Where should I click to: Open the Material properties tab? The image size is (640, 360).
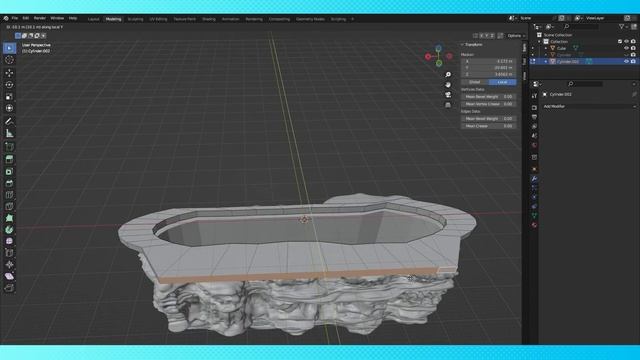pos(534,225)
